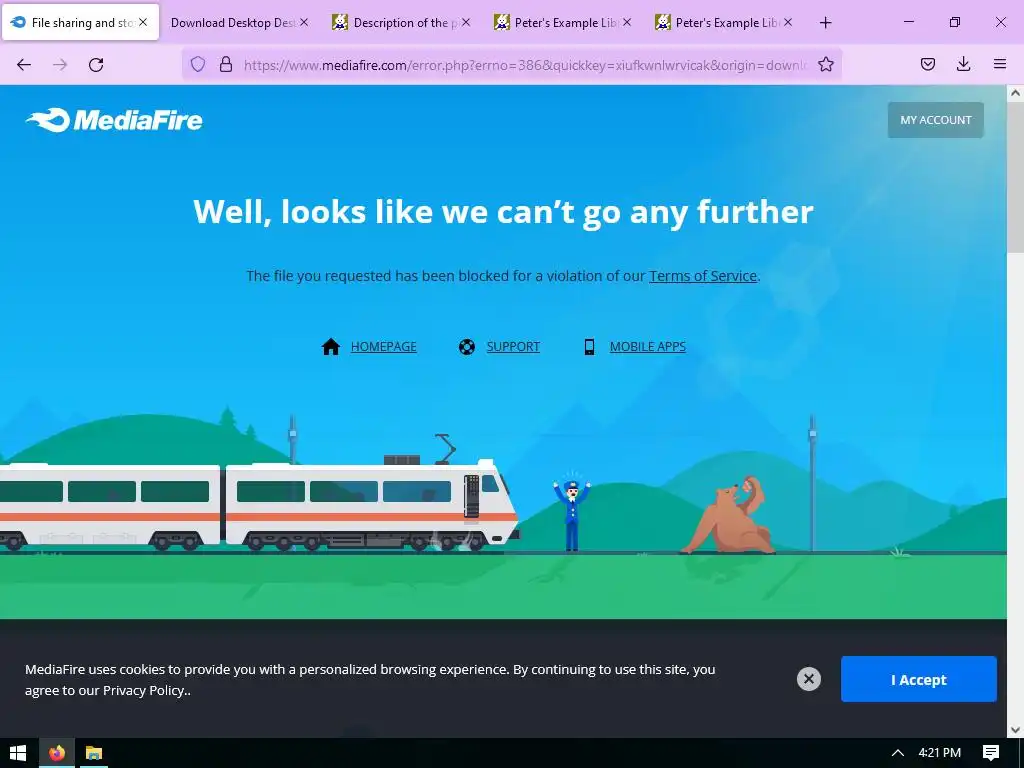Open the Save to Pocket icon

[927, 64]
